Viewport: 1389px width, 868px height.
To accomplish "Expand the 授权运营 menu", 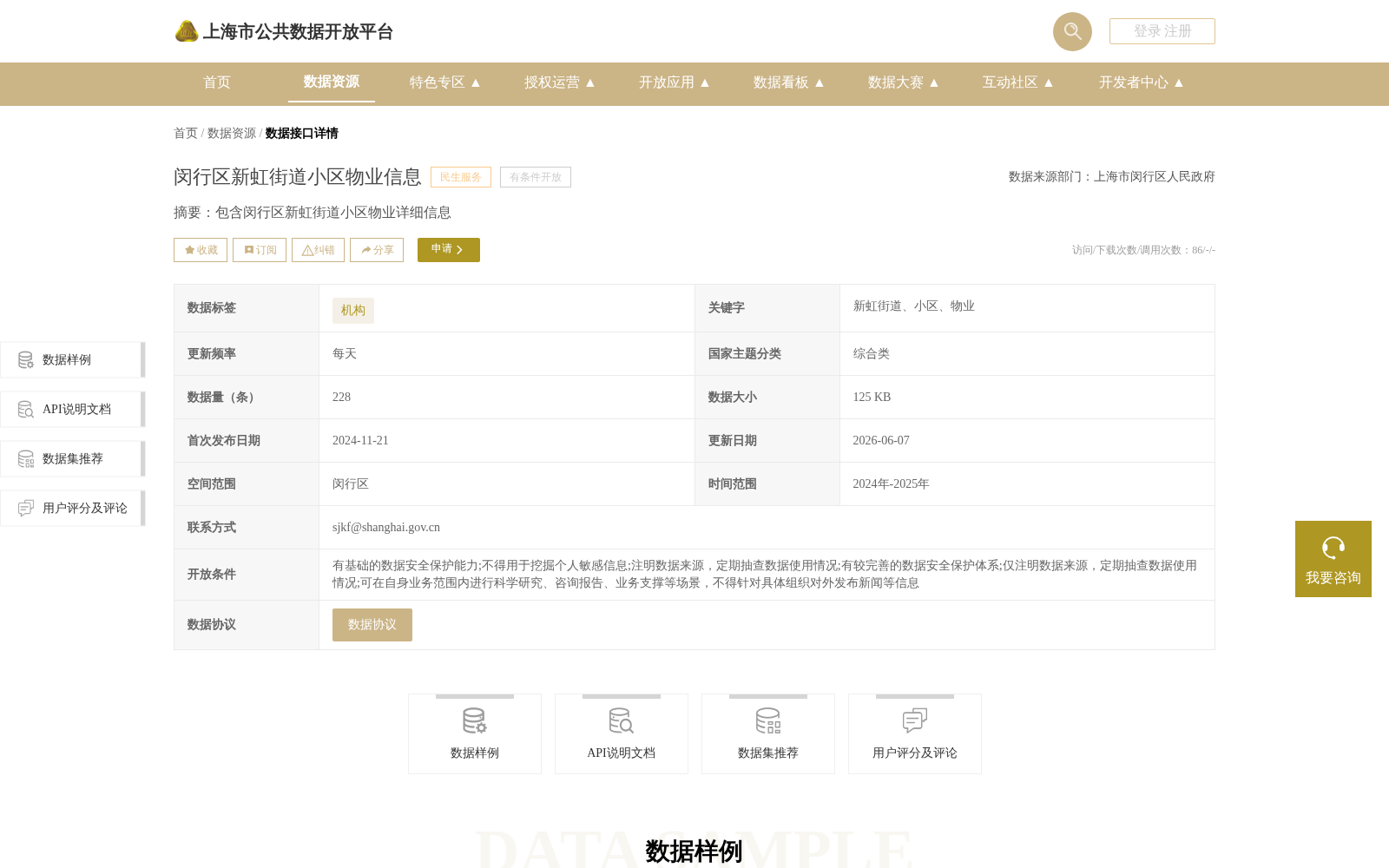I will [x=560, y=82].
